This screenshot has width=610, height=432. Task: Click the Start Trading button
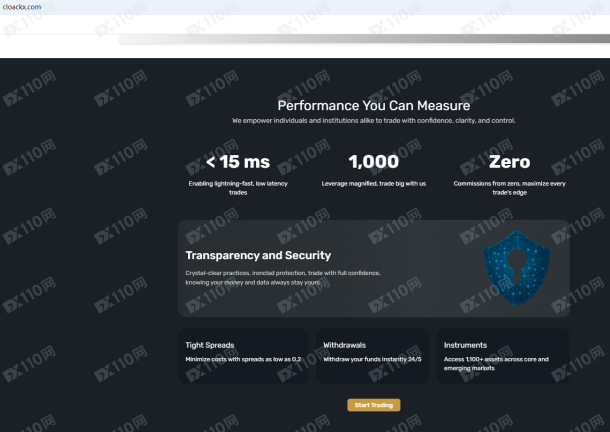373,405
